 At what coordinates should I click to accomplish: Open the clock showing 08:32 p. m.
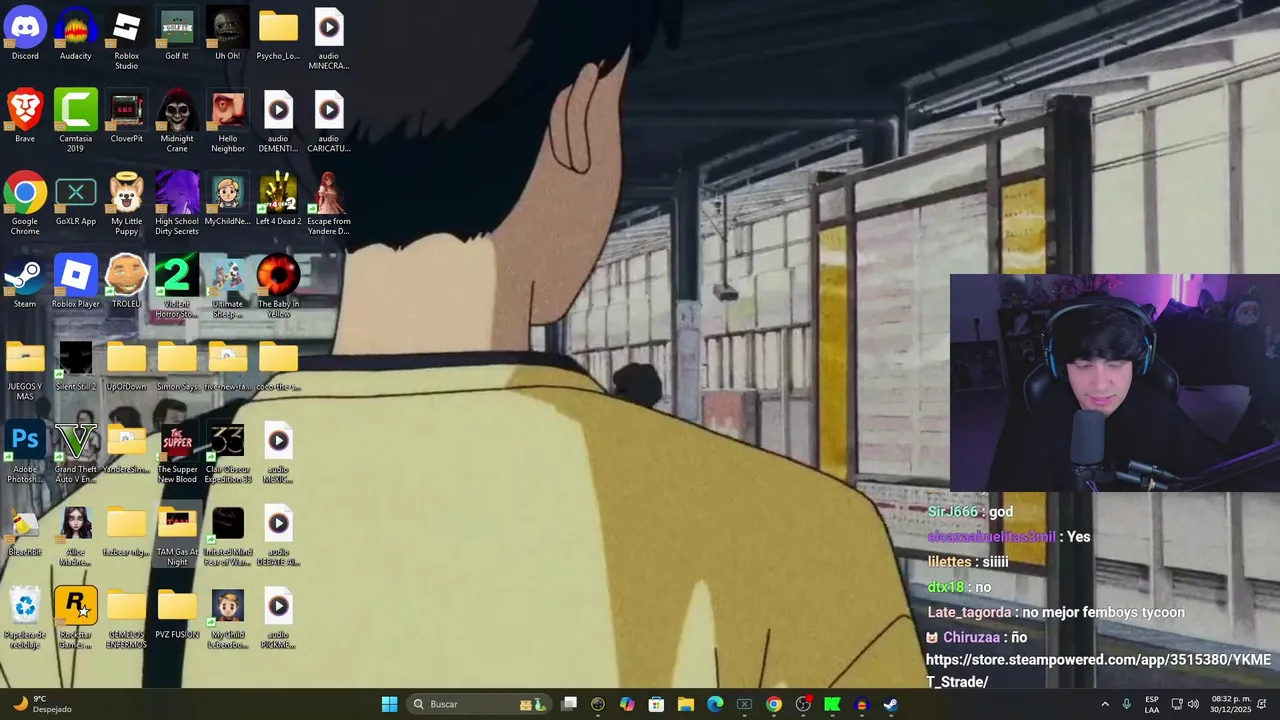1231,704
